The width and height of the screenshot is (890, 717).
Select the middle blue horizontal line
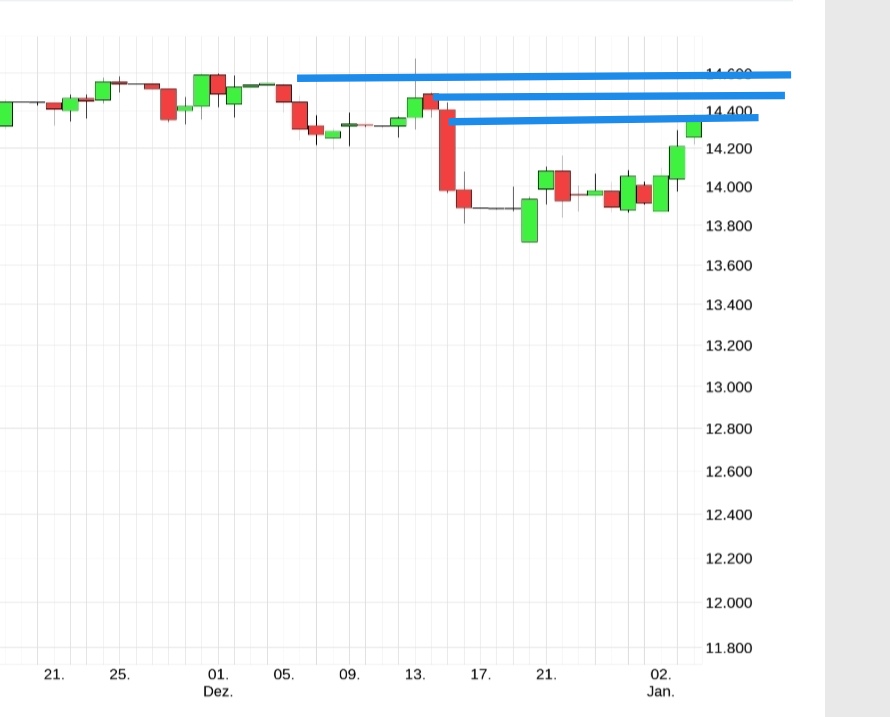(x=610, y=96)
